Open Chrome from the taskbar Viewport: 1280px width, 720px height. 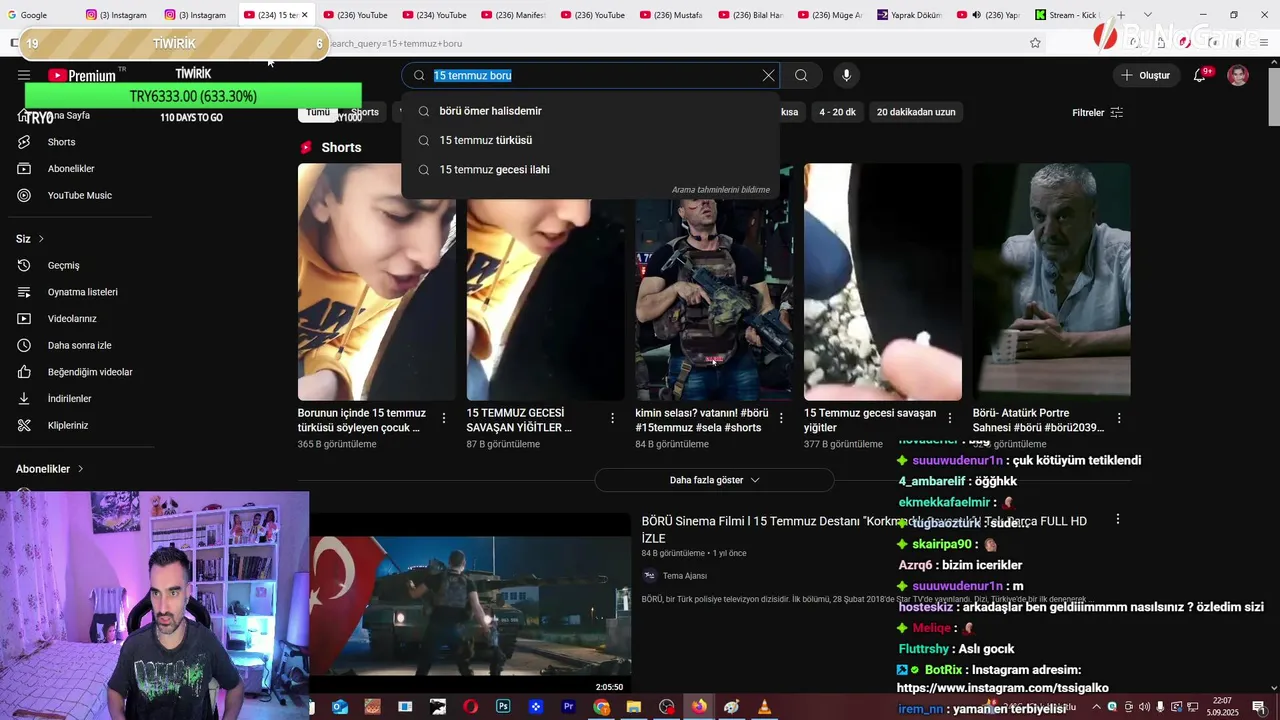point(601,707)
